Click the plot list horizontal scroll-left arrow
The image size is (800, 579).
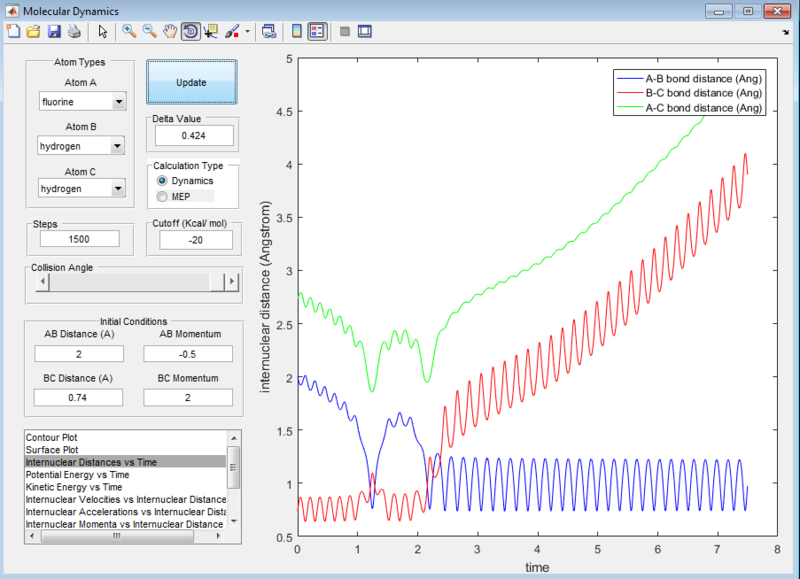point(32,536)
